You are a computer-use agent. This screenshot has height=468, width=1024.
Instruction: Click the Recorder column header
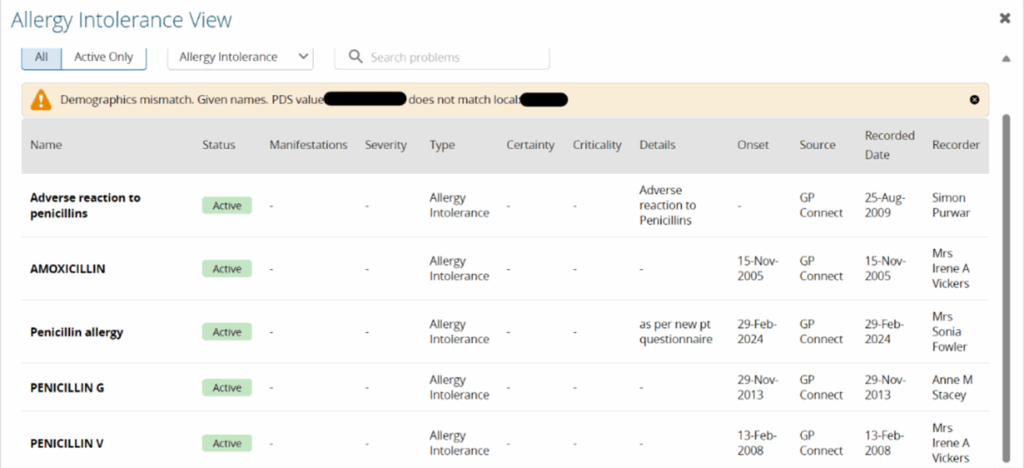[956, 145]
